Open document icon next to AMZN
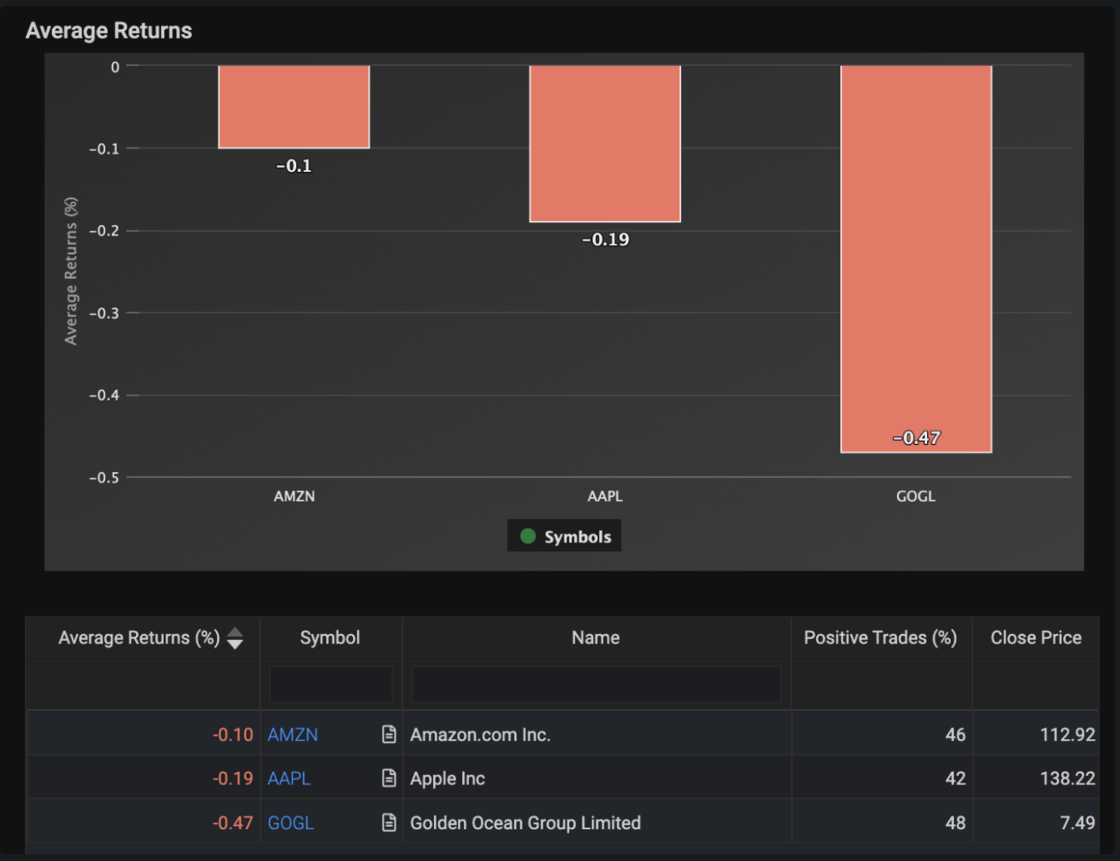Image resolution: width=1120 pixels, height=861 pixels. point(389,734)
